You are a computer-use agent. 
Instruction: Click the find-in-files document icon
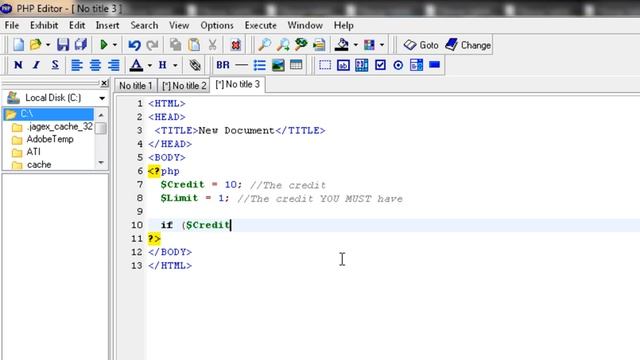point(319,44)
